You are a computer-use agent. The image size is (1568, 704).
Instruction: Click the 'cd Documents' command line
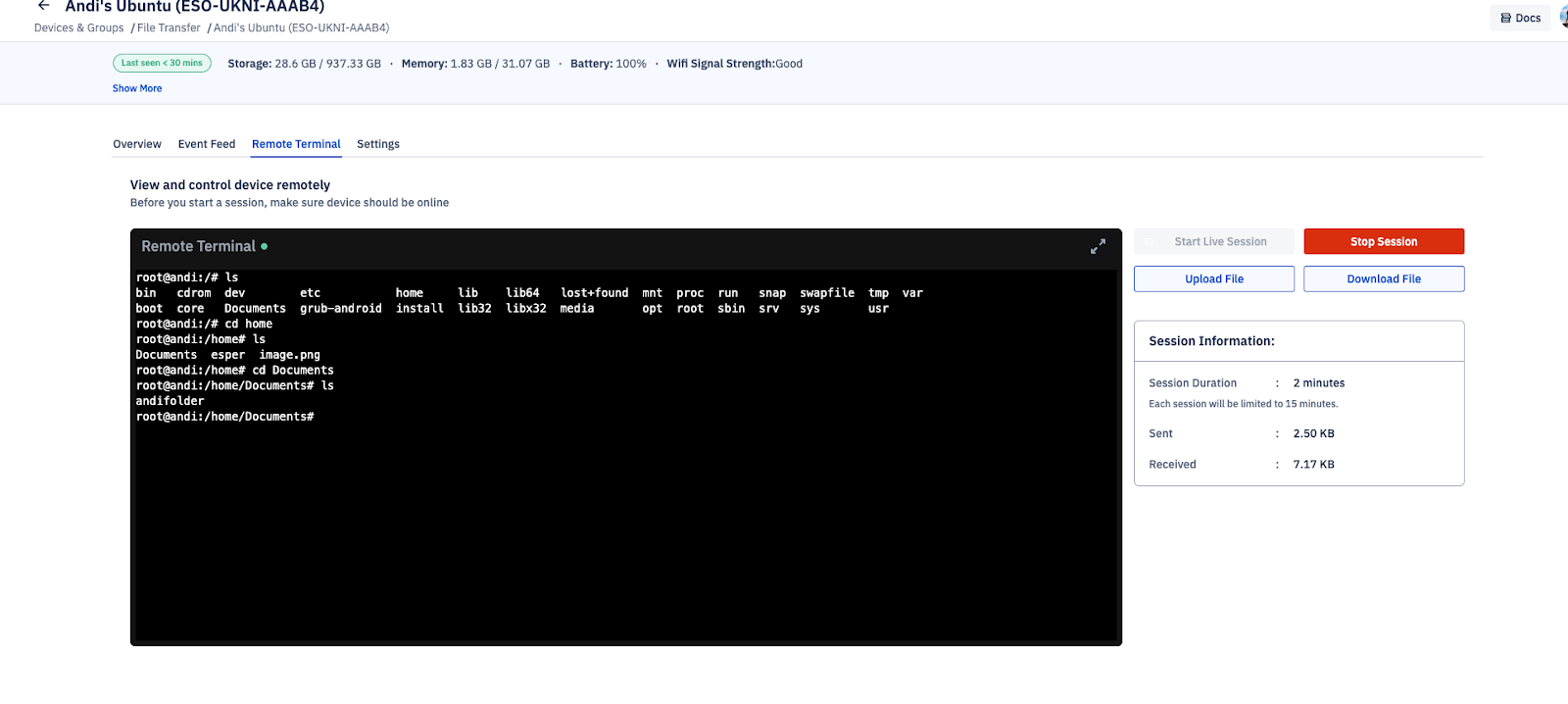tap(234, 371)
